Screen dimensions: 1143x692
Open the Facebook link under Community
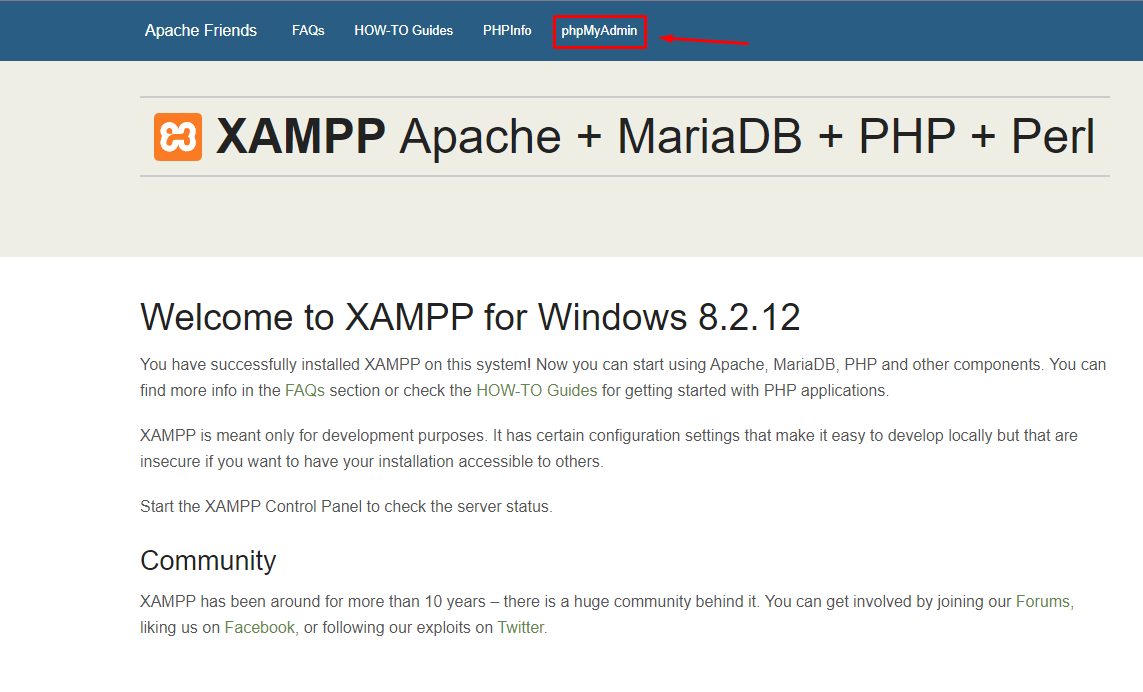click(260, 628)
